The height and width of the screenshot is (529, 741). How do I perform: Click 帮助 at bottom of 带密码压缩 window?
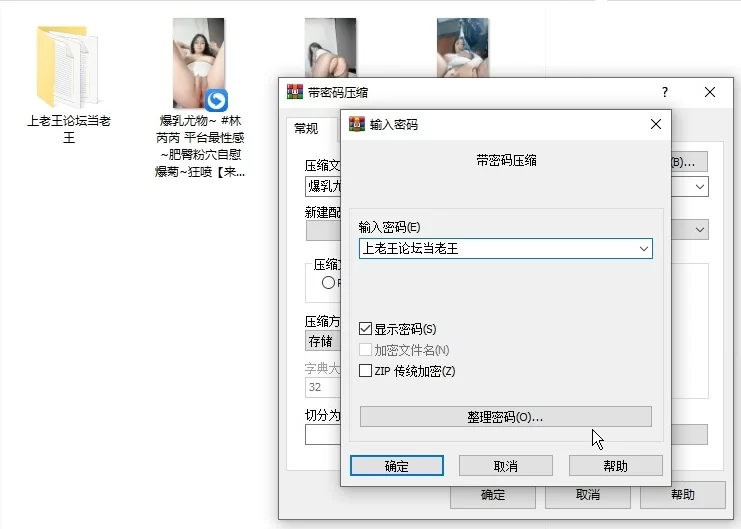coord(683,495)
